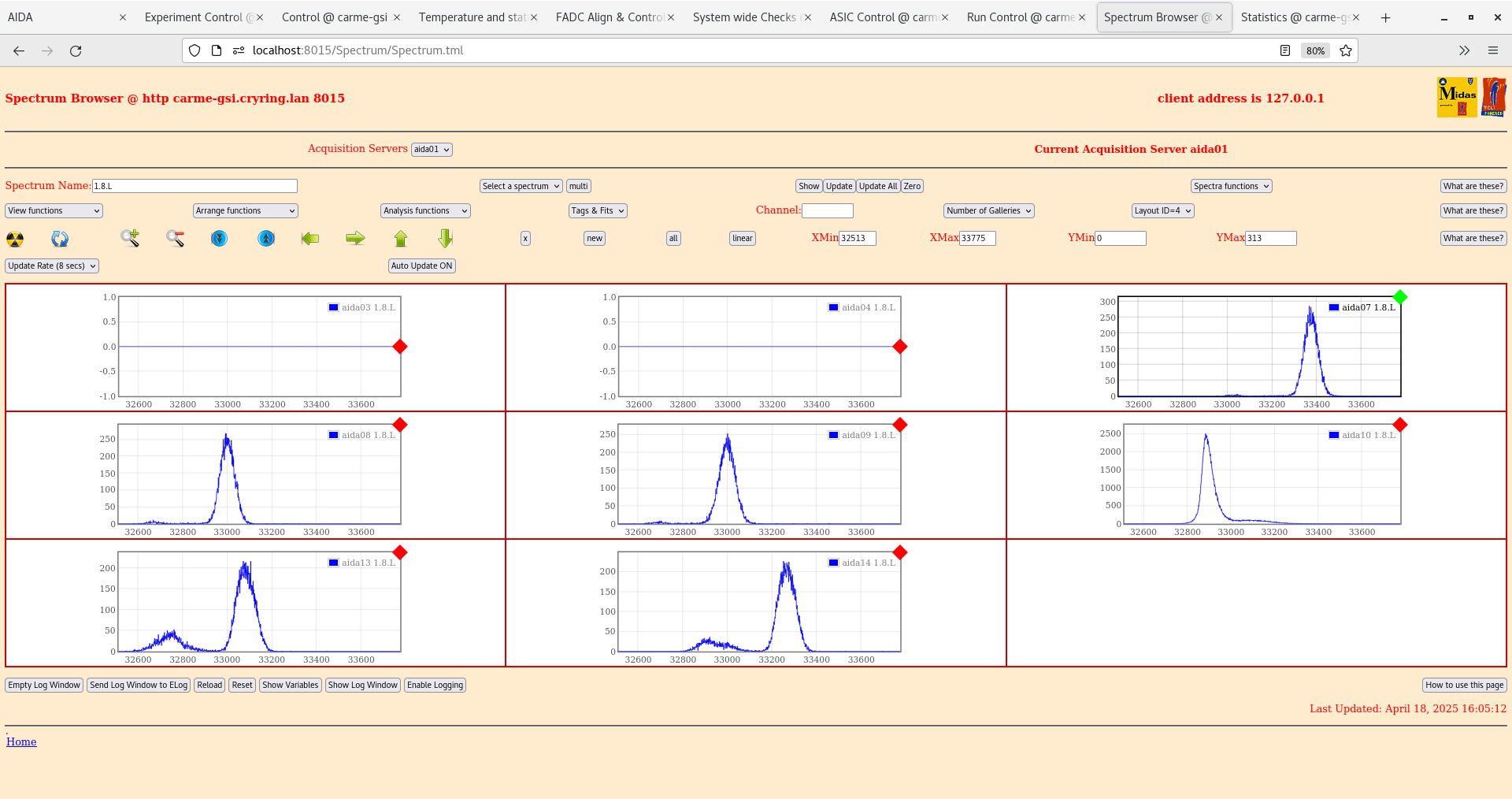Click the red diamond on aida04 plot

tap(900, 347)
